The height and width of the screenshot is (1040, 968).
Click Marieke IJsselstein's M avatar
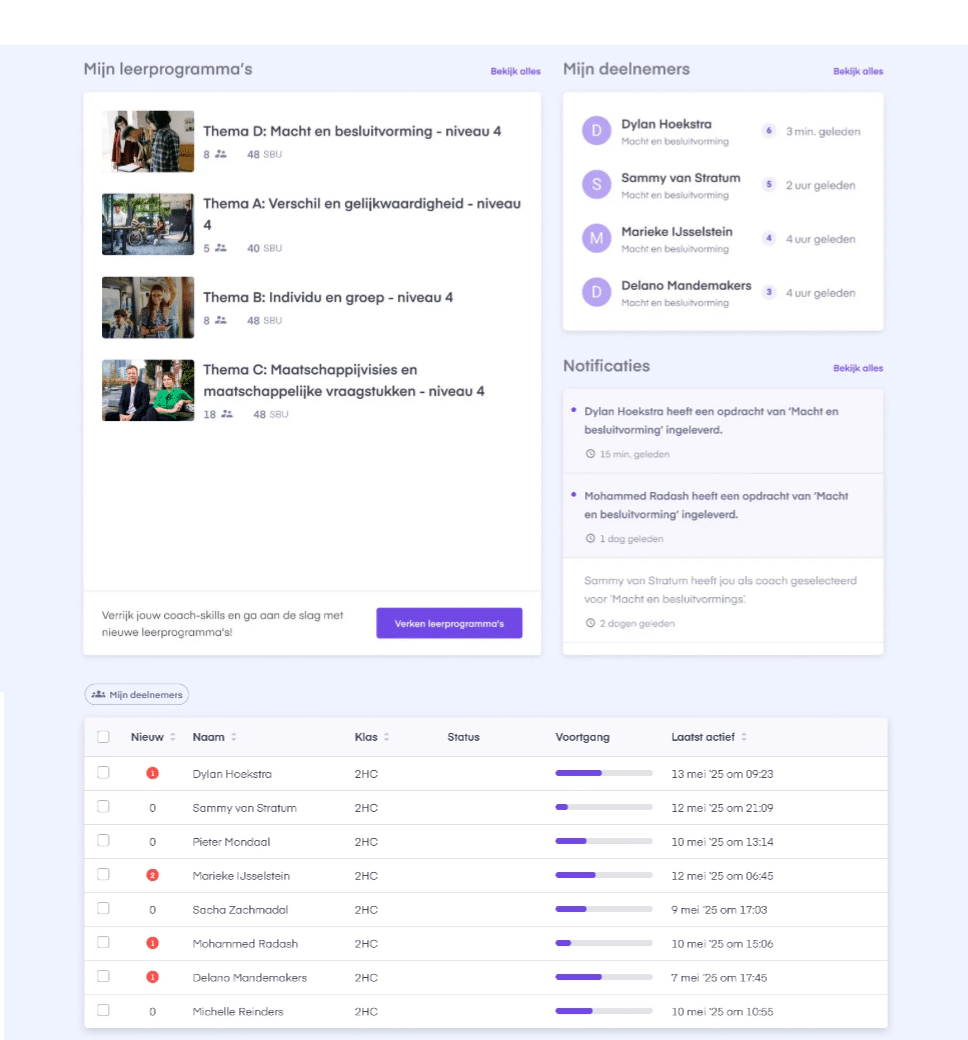click(596, 238)
